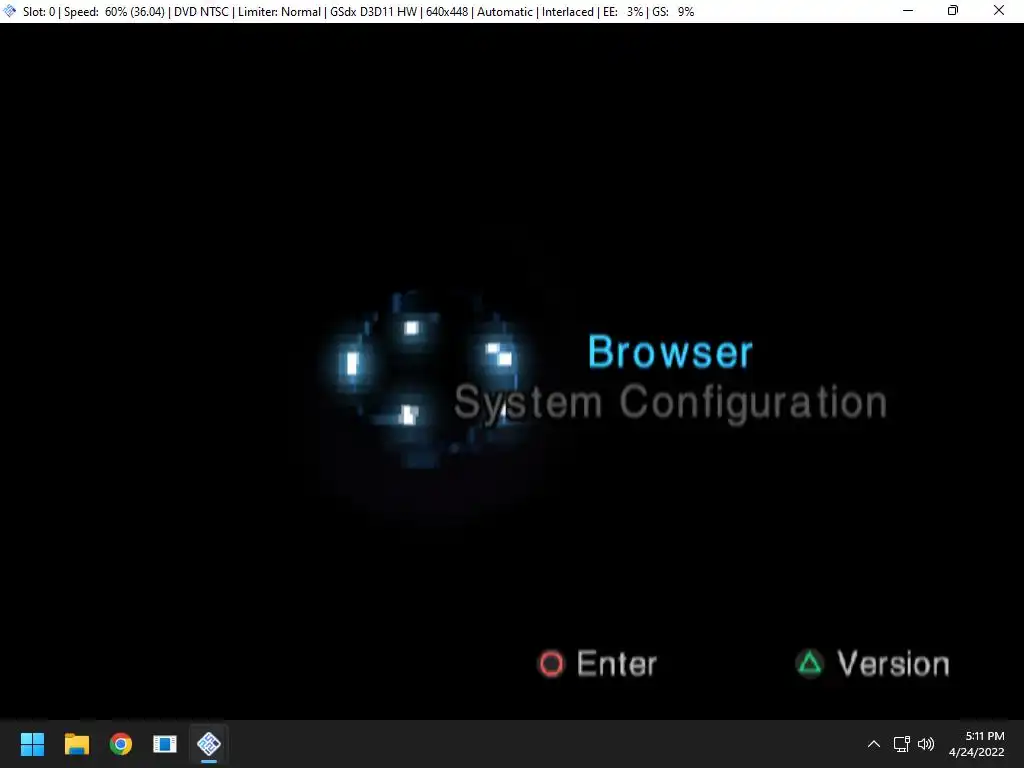Click the red circle Enter icon
Image resolution: width=1024 pixels, height=768 pixels.
point(551,664)
